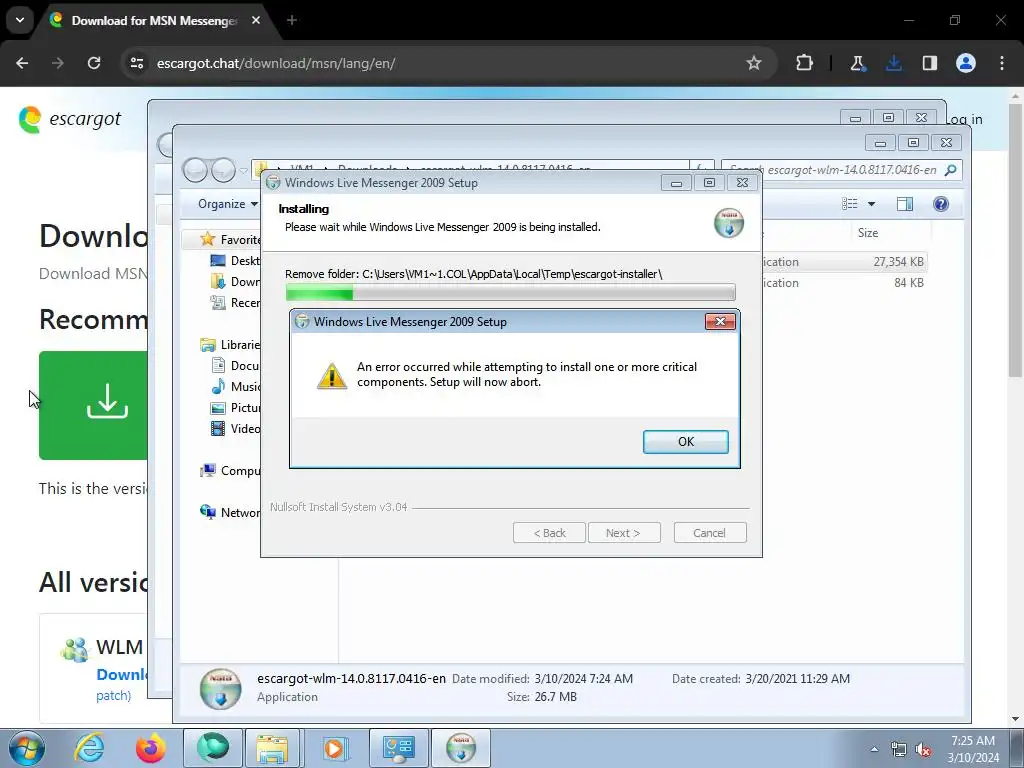Click the escargot logo on the webpage

(x=69, y=119)
